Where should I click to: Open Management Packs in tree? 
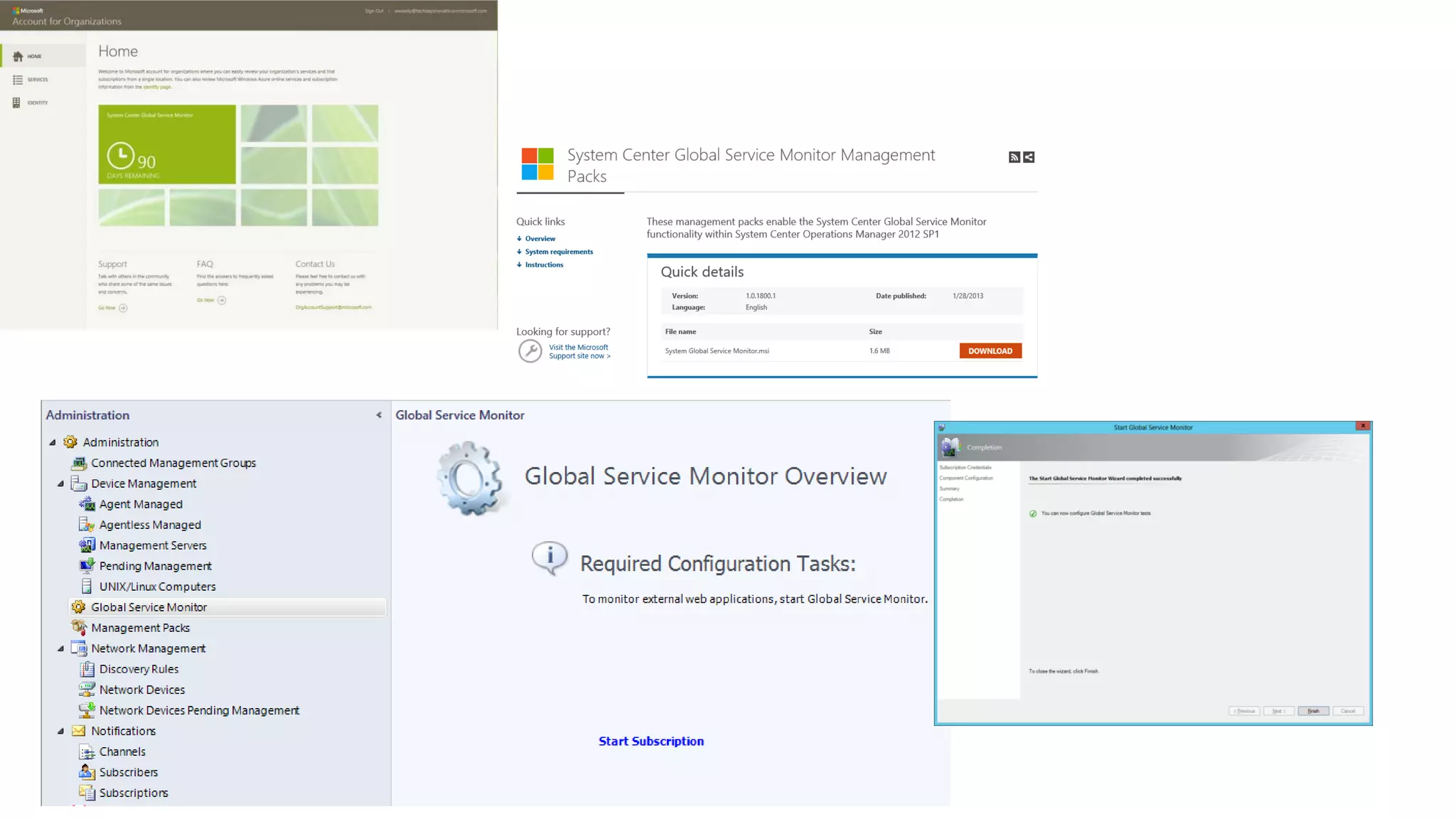tap(140, 628)
